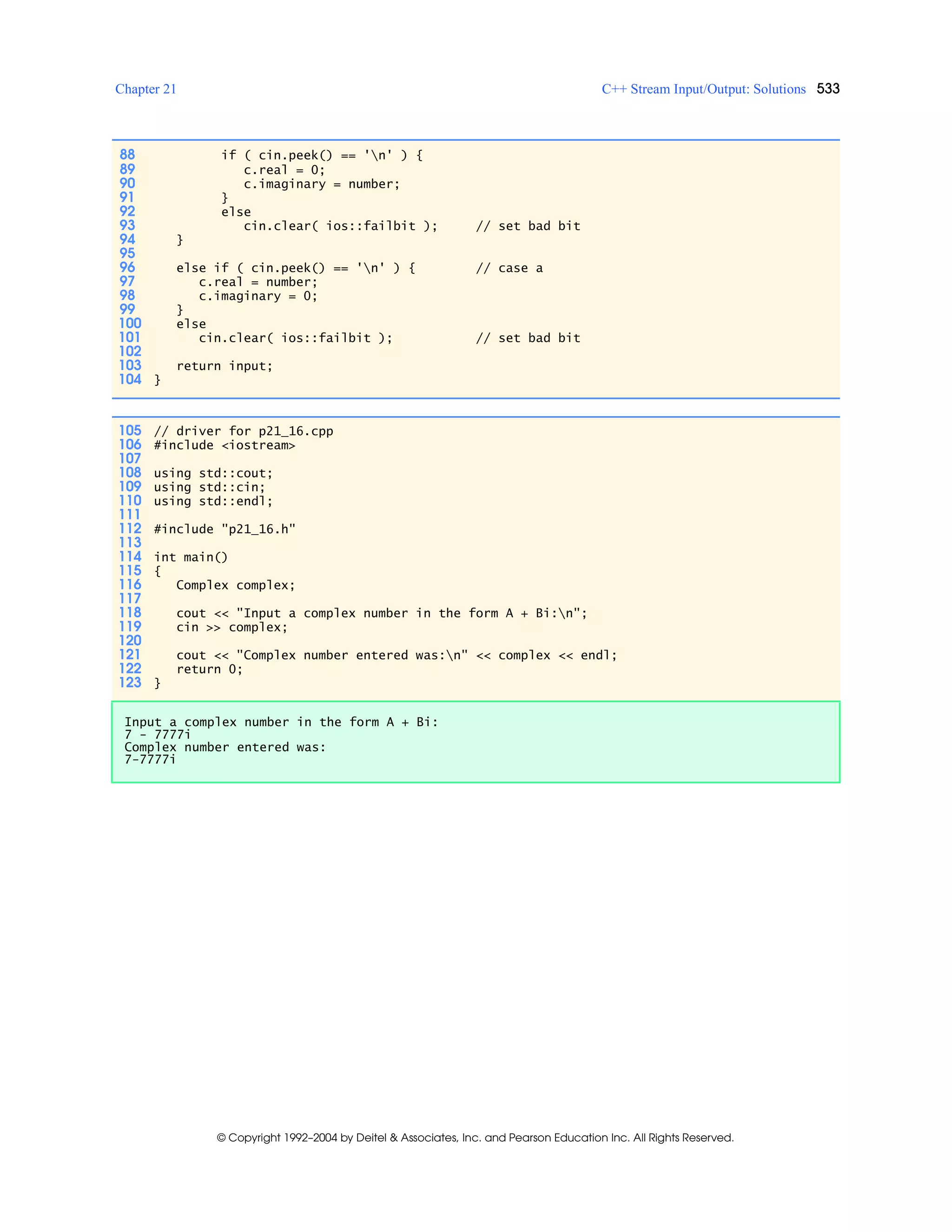Click output input value '7 - 7777i'
Viewport: 952px width, 1232px height.
[x=158, y=735]
